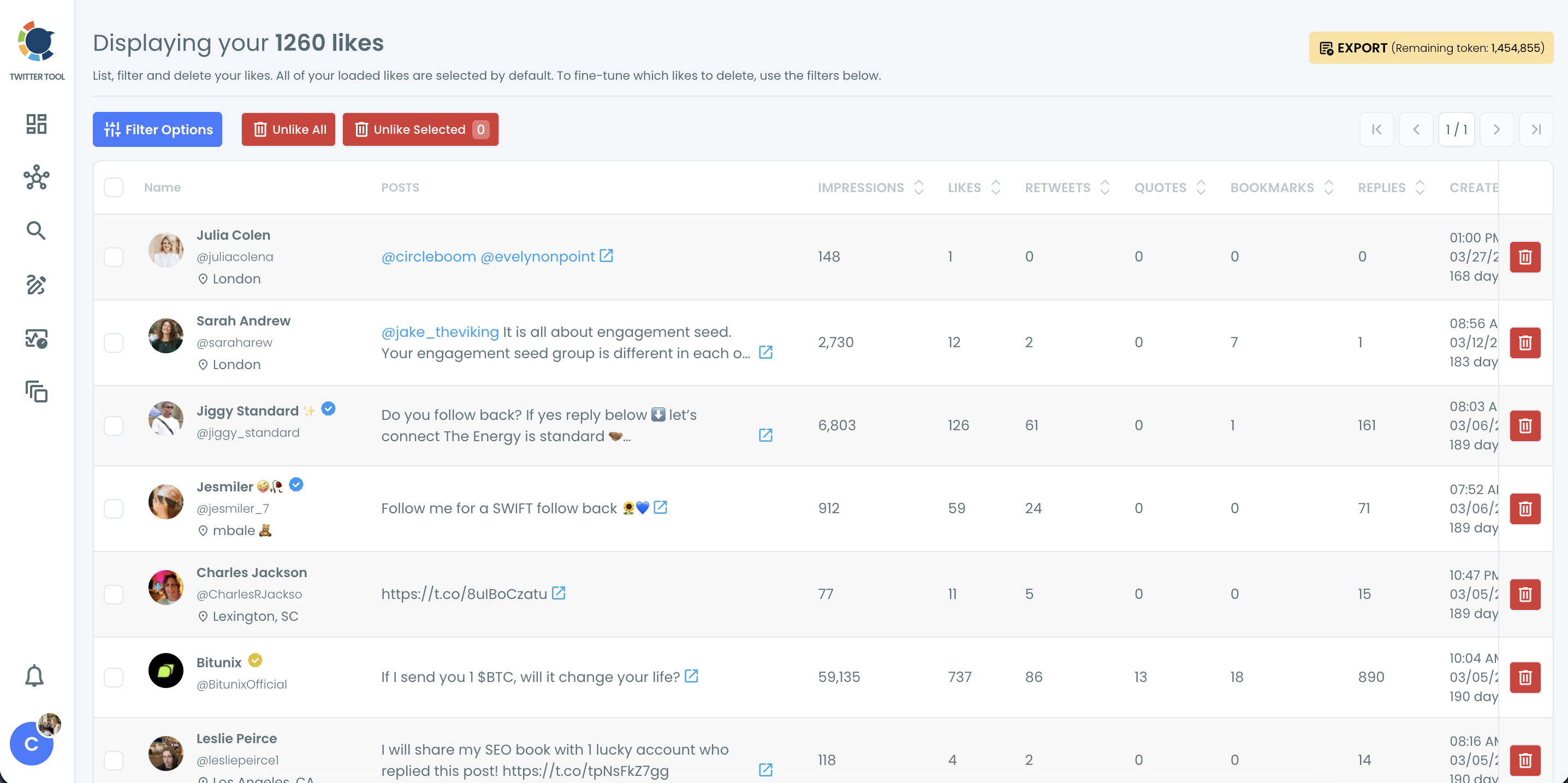Viewport: 1568px width, 783px height.
Task: Open Jesmiler's profile picture
Action: click(165, 502)
